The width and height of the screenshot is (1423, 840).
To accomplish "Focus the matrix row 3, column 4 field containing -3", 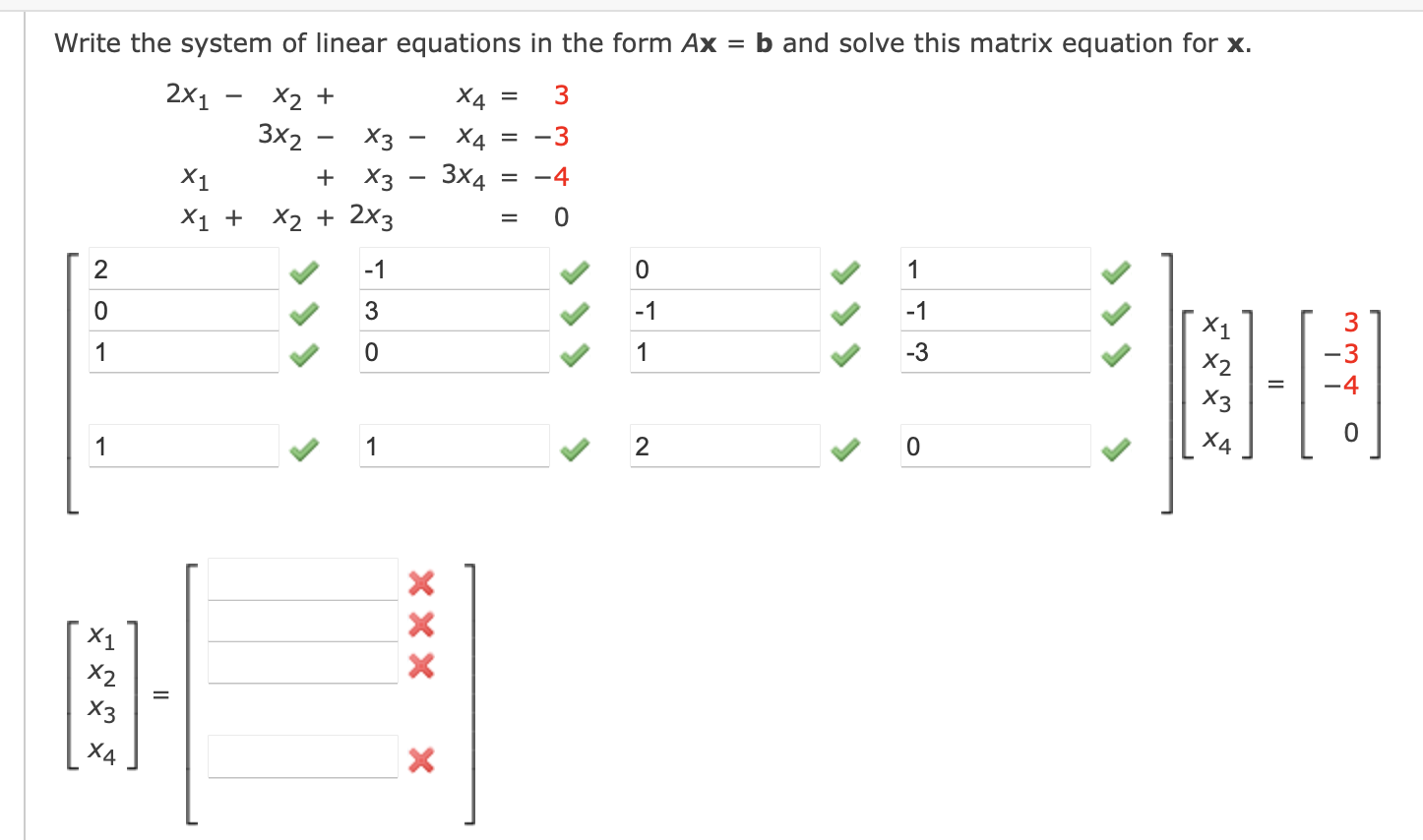I will point(995,352).
